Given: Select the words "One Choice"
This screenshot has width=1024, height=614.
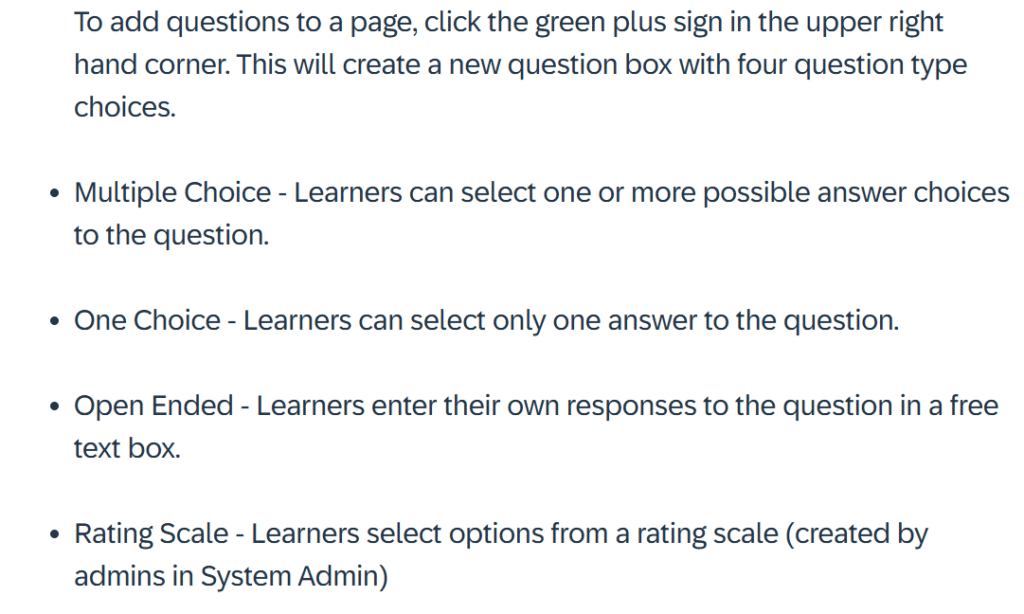Looking at the screenshot, I should coord(147,321).
